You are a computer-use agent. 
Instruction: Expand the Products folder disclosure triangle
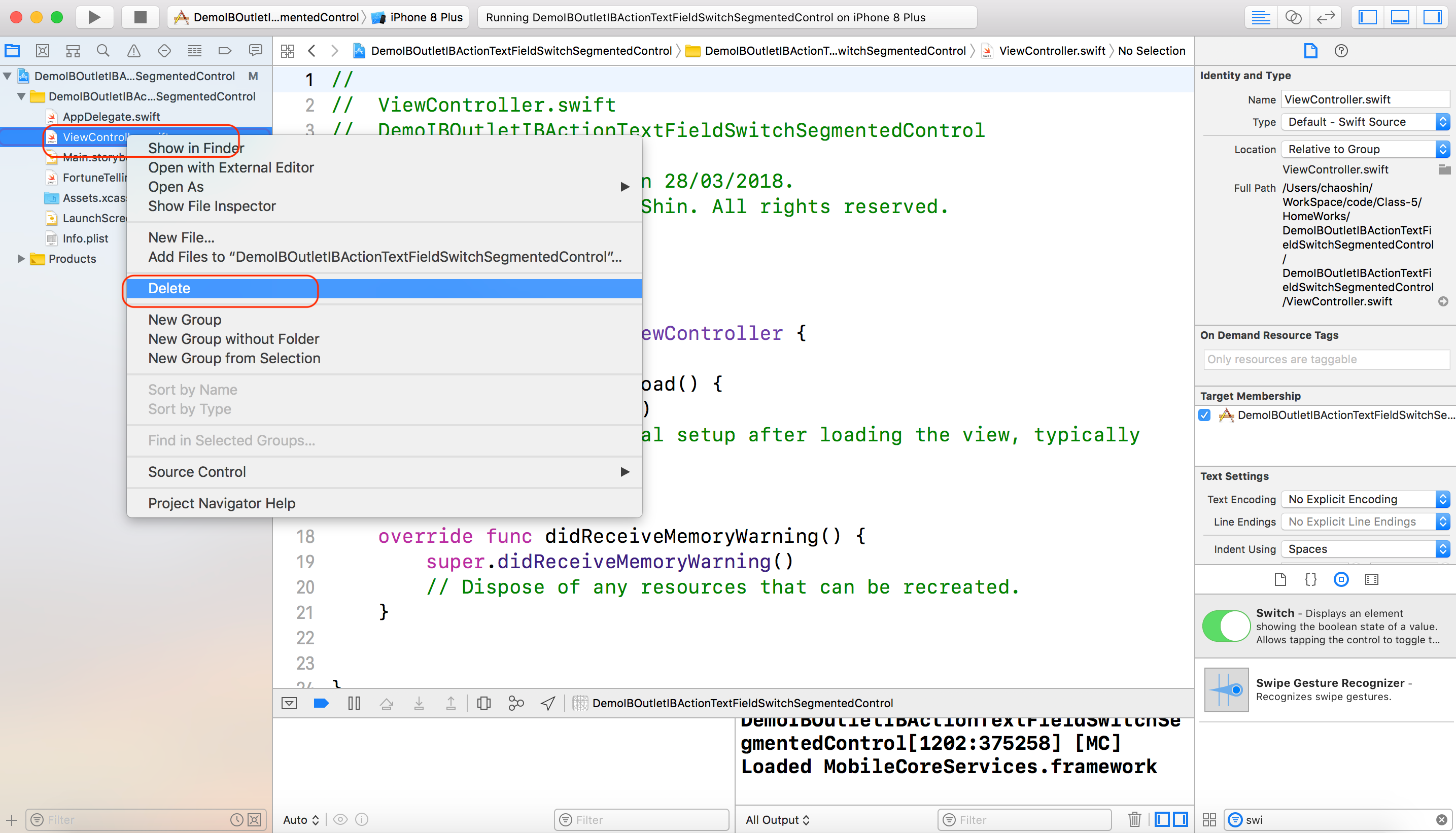tap(21, 259)
